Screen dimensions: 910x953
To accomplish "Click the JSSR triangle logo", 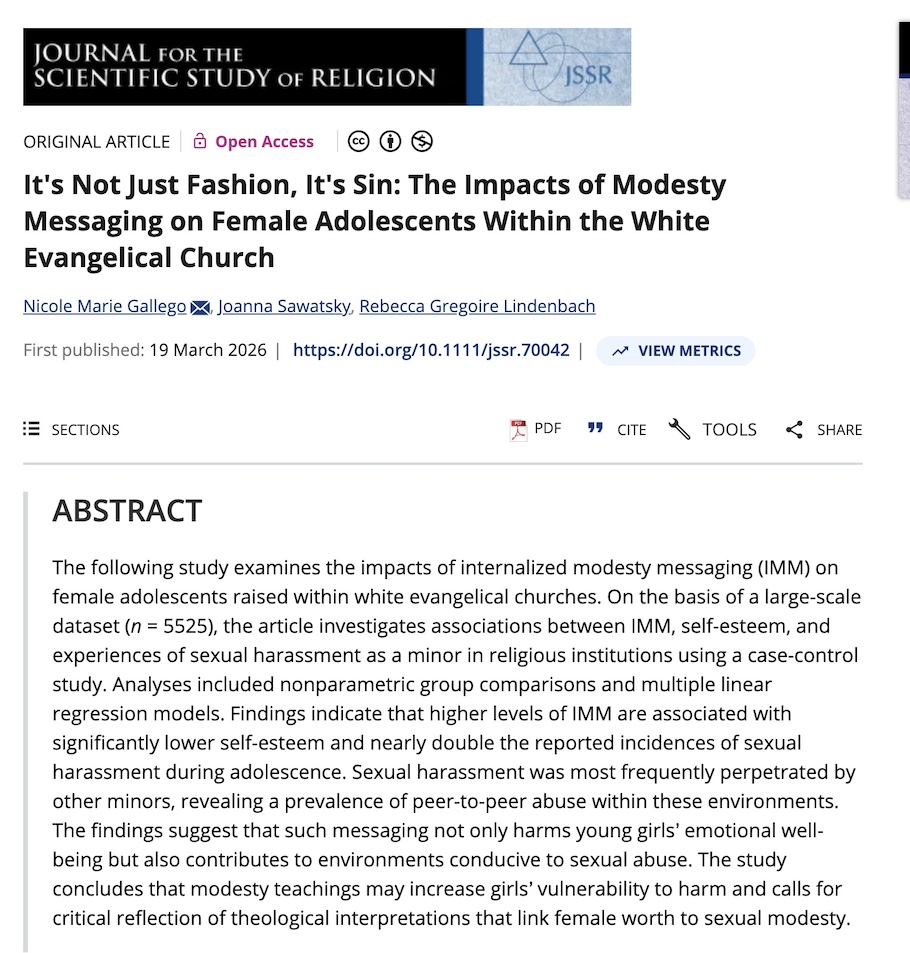I will [x=529, y=52].
